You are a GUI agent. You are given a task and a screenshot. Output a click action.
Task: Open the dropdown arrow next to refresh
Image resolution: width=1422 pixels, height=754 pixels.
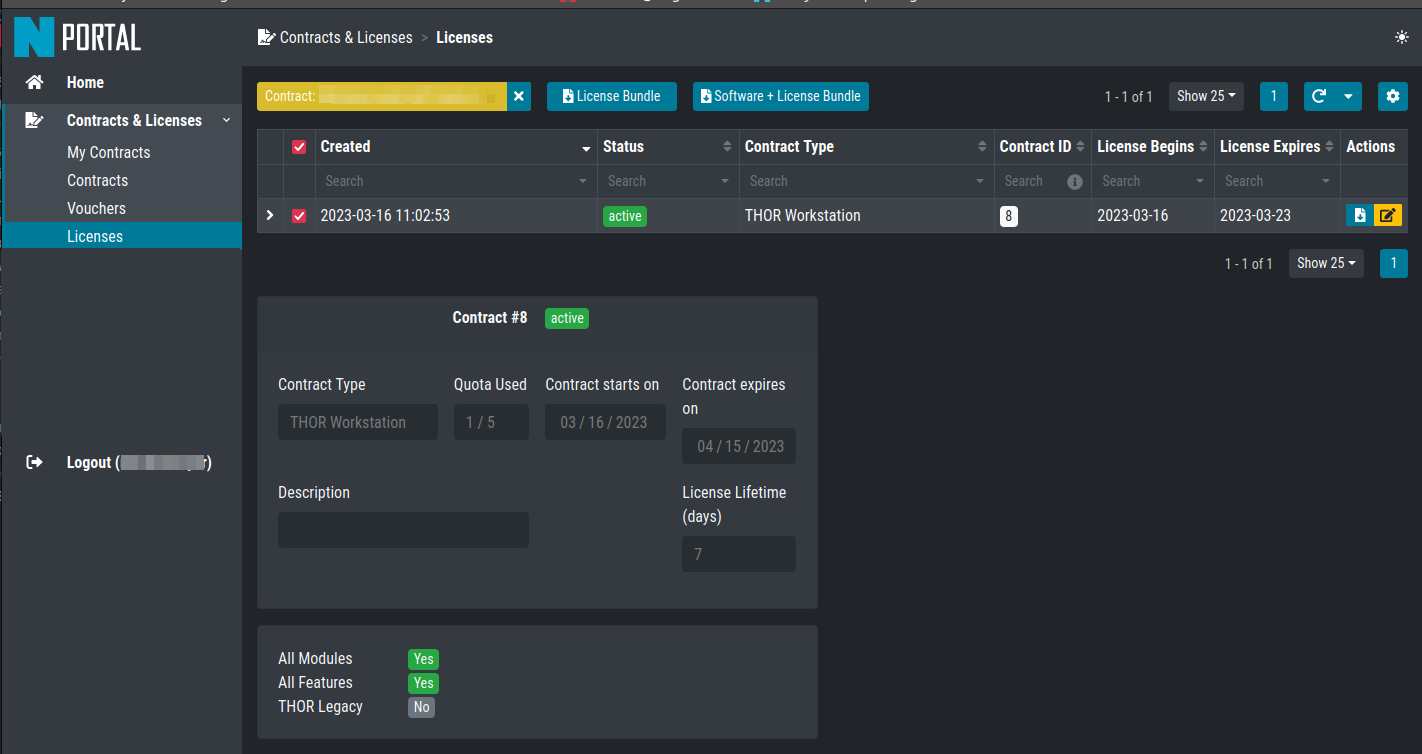(1348, 96)
